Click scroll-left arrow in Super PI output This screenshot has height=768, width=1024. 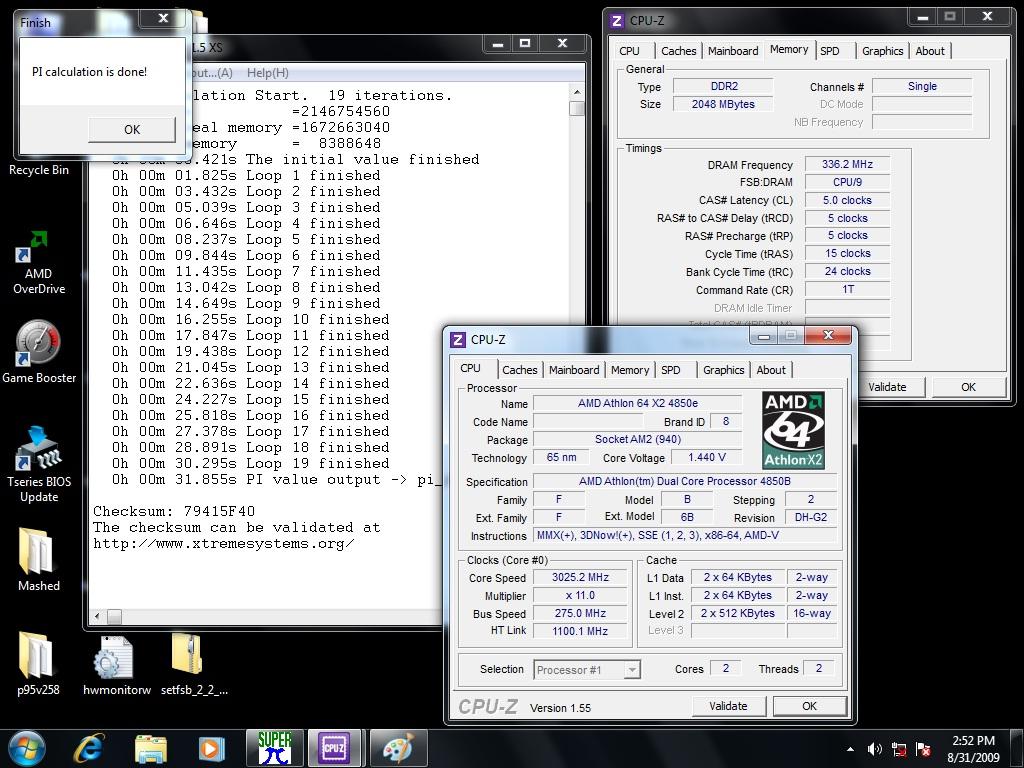[97, 616]
